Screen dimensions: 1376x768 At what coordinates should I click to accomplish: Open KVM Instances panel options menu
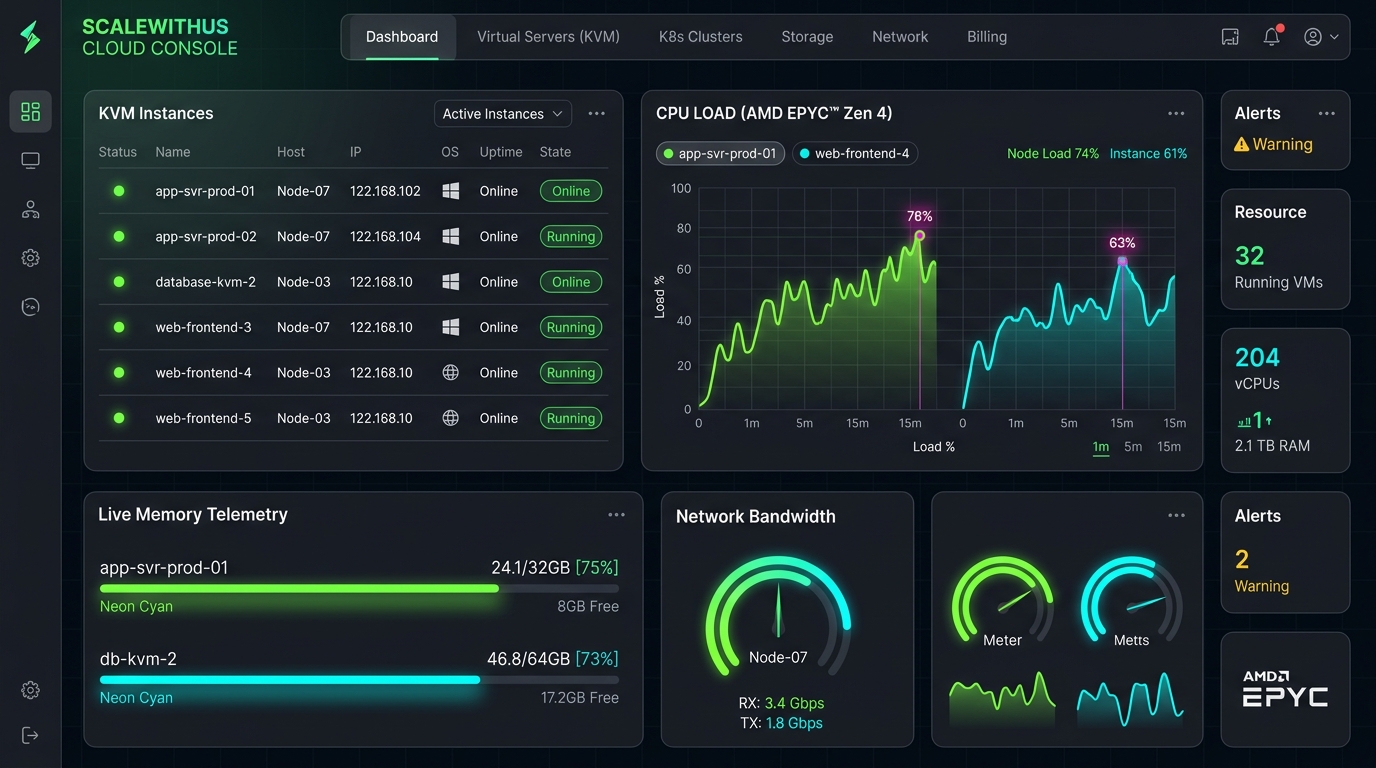[597, 114]
